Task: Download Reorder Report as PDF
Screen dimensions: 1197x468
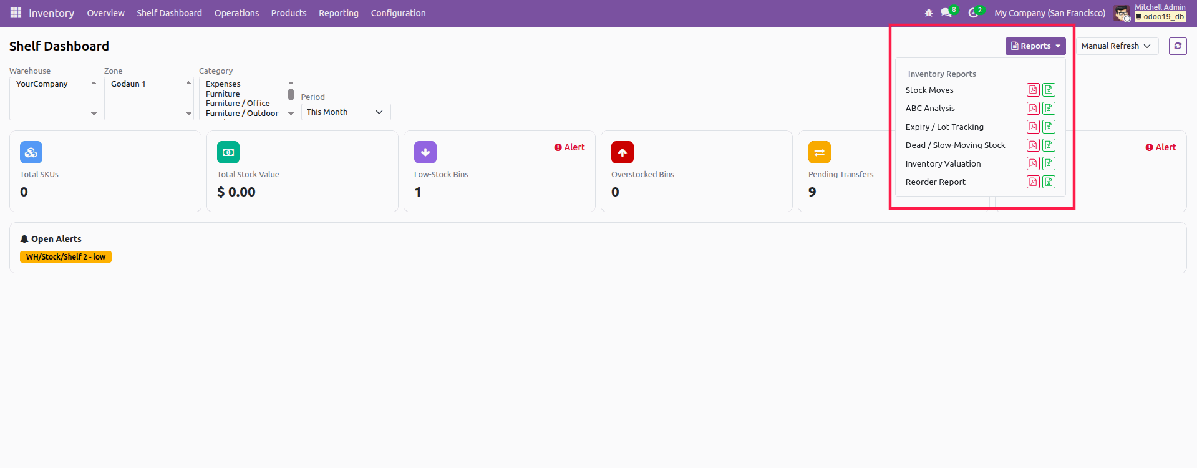Action: coord(1033,182)
